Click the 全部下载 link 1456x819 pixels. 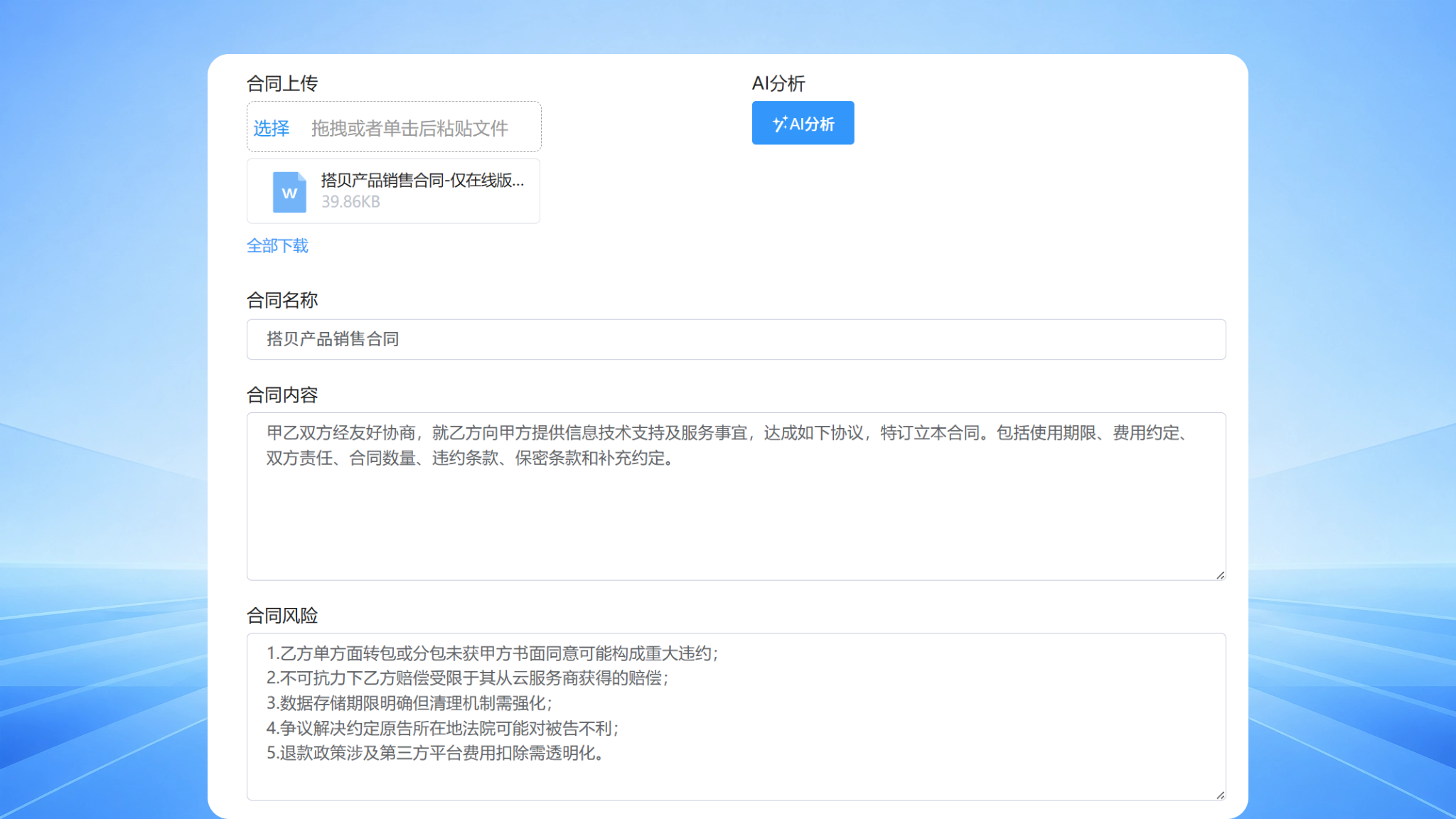pos(277,246)
